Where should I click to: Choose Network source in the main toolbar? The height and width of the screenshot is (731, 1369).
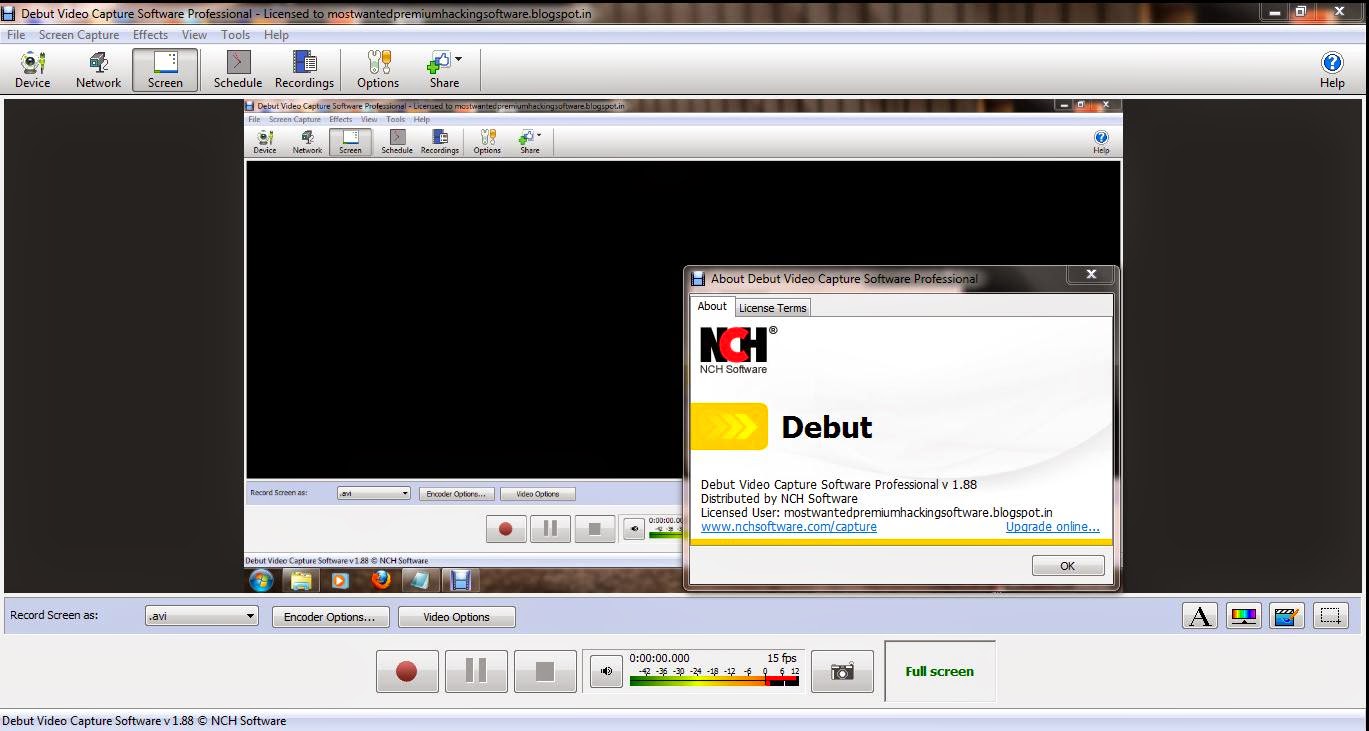(x=98, y=70)
